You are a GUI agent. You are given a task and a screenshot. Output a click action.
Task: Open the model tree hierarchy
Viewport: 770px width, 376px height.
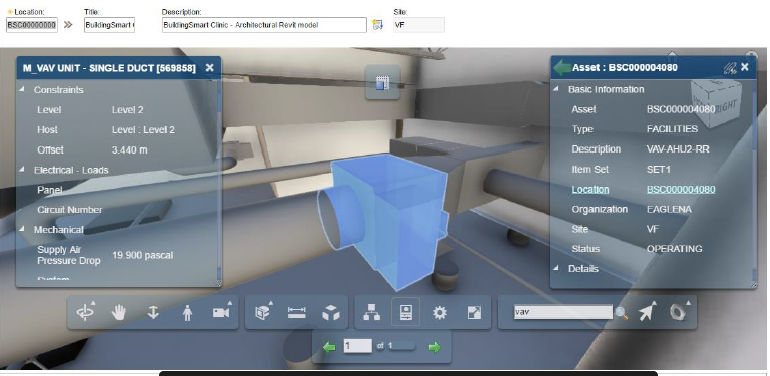point(372,312)
